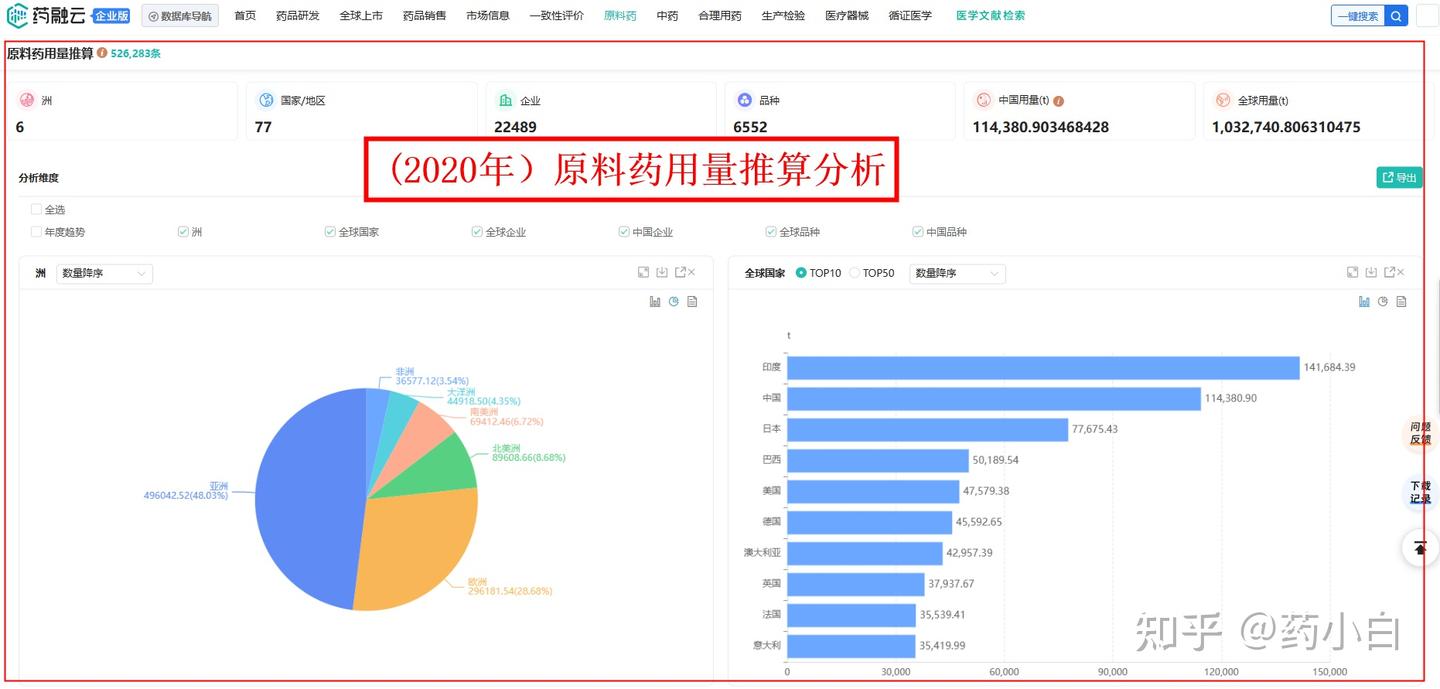Open the 下载记录 download records button
This screenshot has width=1440, height=689.
(1420, 492)
